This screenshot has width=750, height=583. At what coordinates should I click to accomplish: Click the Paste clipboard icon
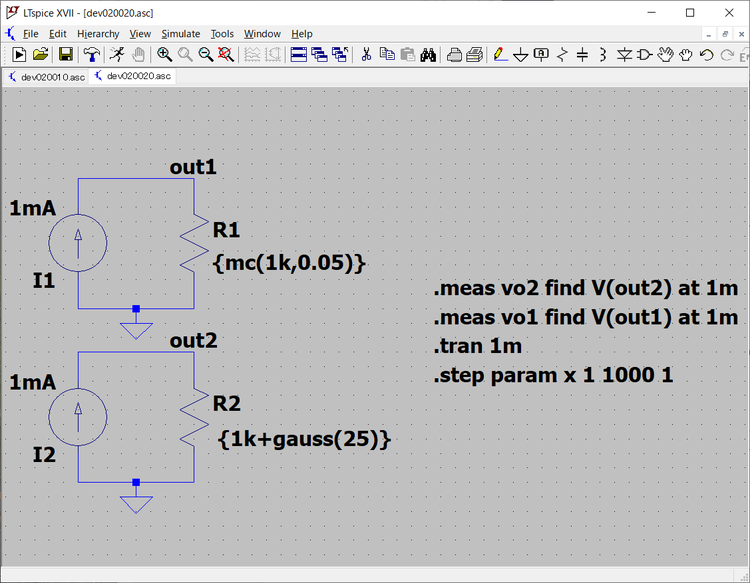408,55
